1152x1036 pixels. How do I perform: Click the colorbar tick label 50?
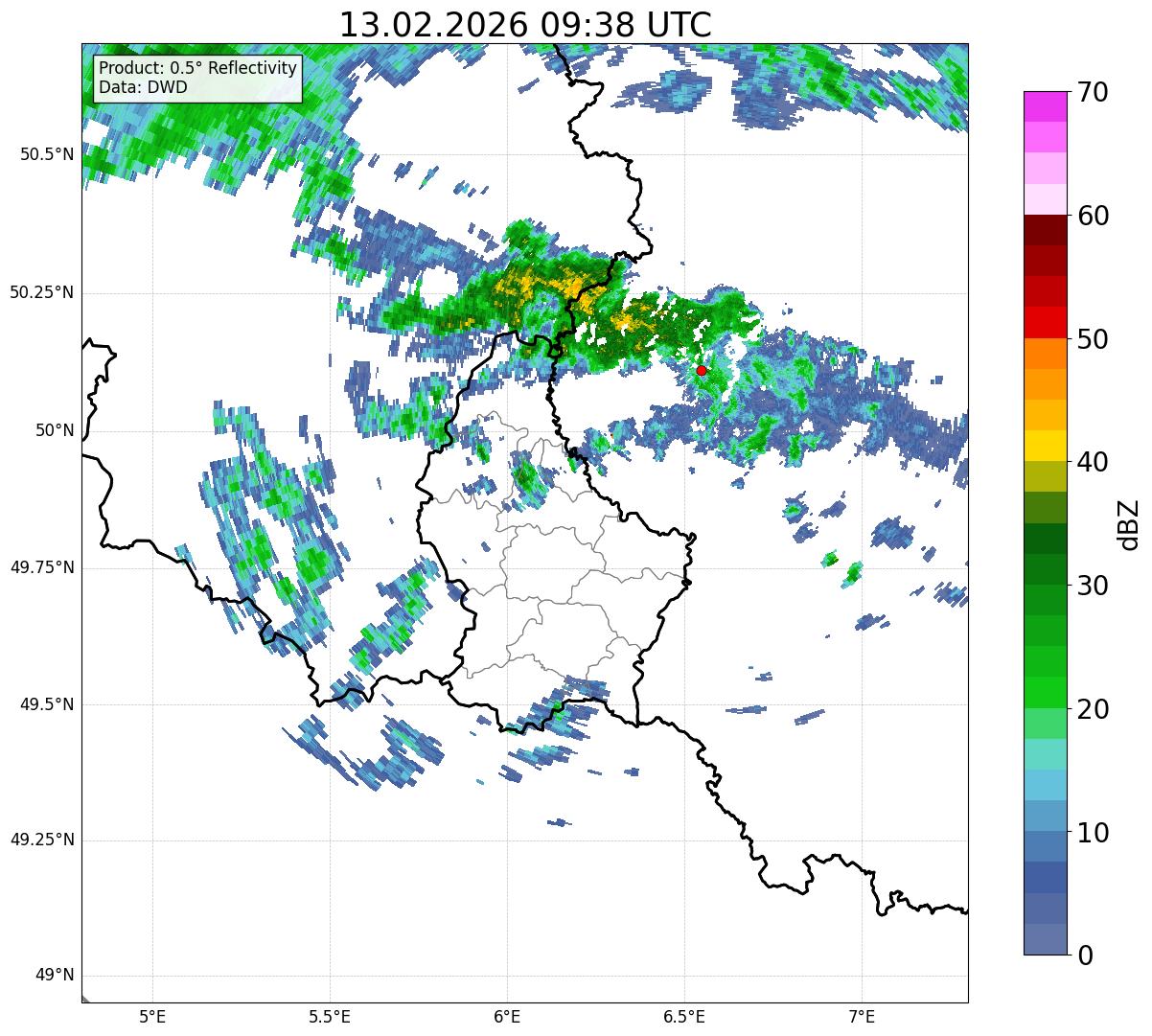point(1093,339)
